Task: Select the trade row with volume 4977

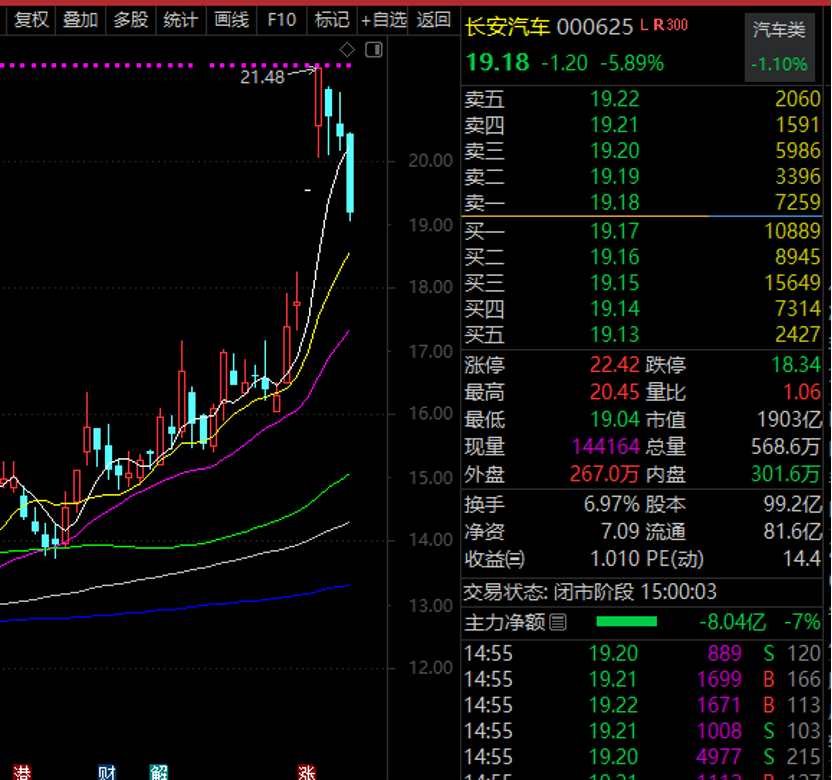Action: point(642,757)
